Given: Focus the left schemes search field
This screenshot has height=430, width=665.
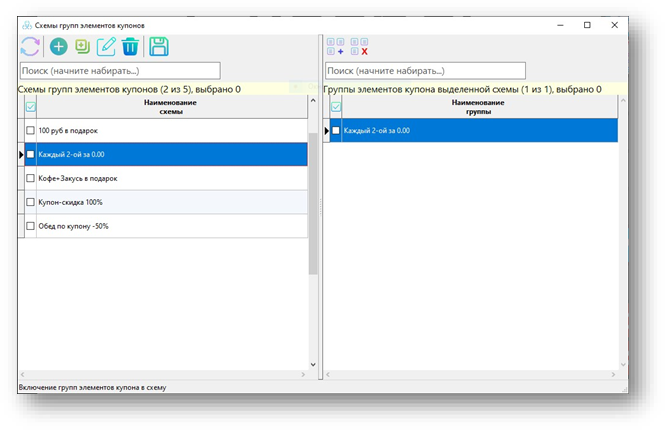Looking at the screenshot, I should [119, 71].
